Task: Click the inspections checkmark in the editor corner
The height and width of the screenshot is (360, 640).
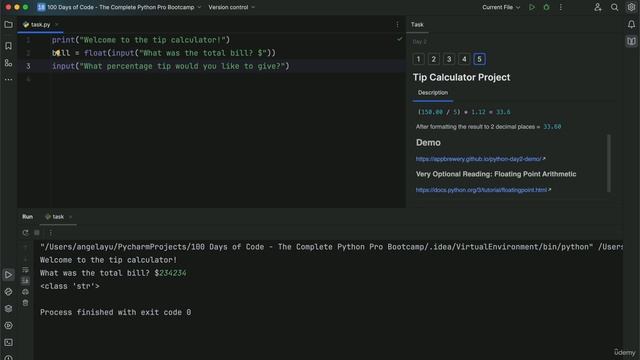Action: pos(399,39)
